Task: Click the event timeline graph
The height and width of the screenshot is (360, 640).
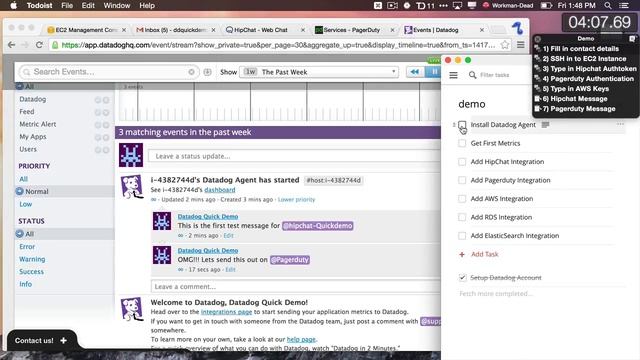Action: [280, 102]
